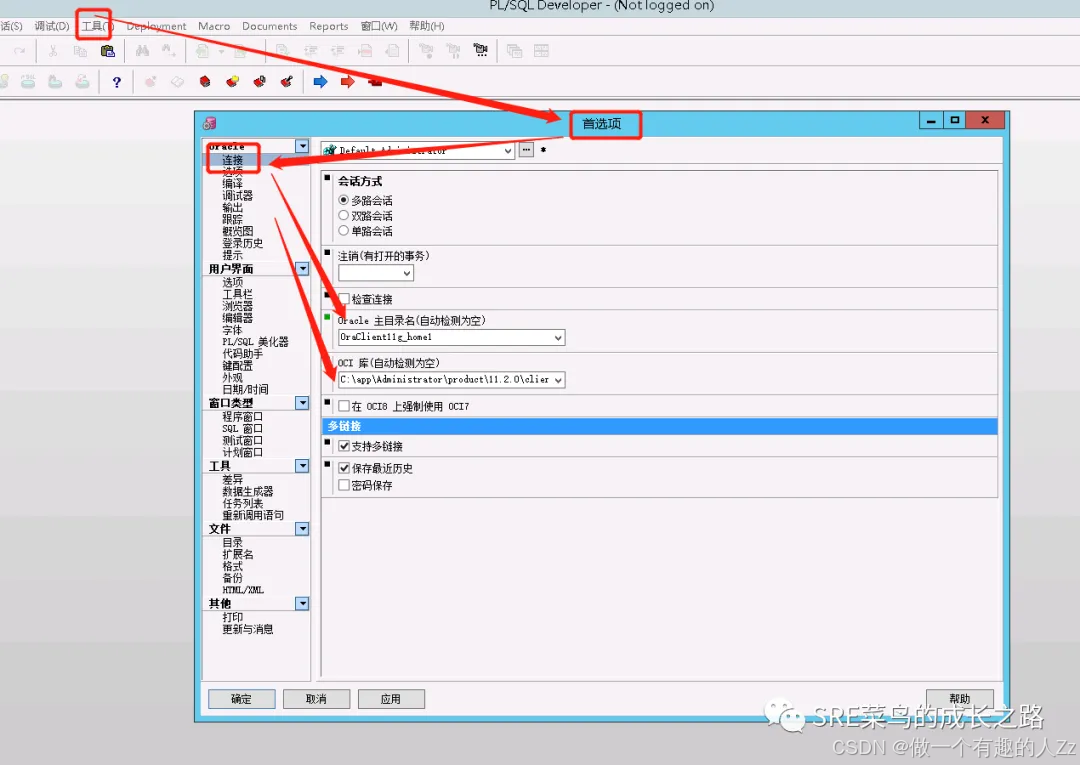Image resolution: width=1080 pixels, height=765 pixels.
Task: Open the 工具 menu in menu bar
Action: pos(96,26)
